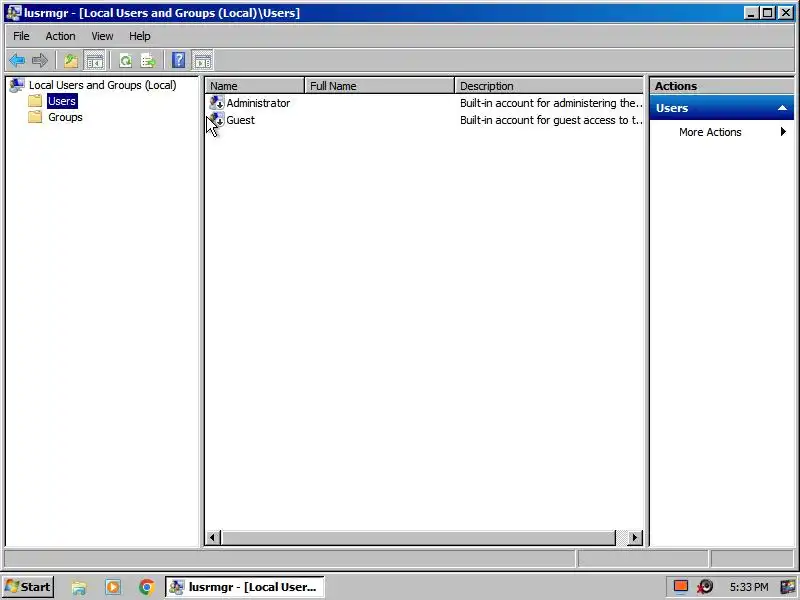Click the Local Users and Groups computer icon
Image resolution: width=800 pixels, height=600 pixels.
[17, 85]
